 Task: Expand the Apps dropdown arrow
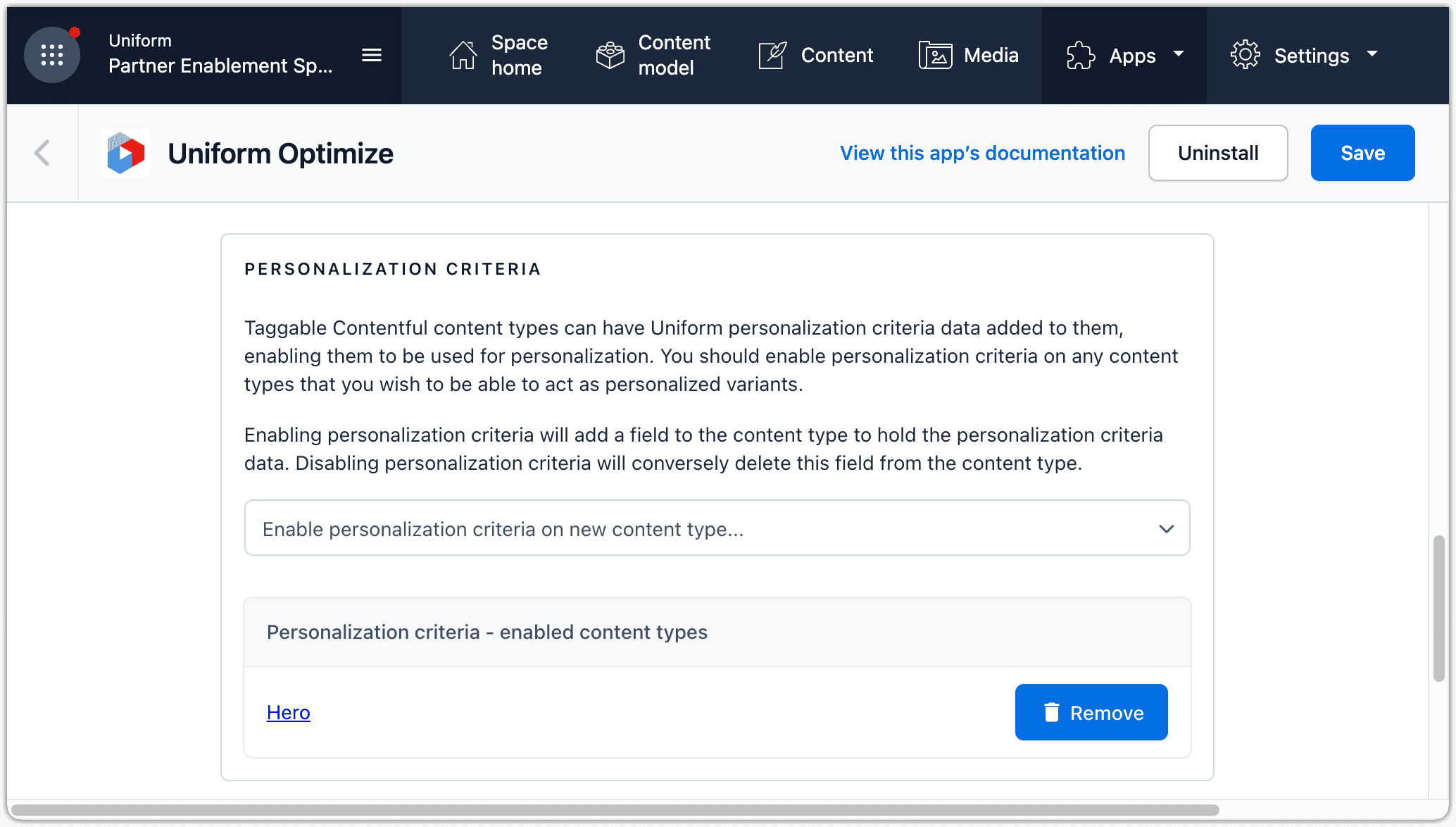(x=1179, y=54)
